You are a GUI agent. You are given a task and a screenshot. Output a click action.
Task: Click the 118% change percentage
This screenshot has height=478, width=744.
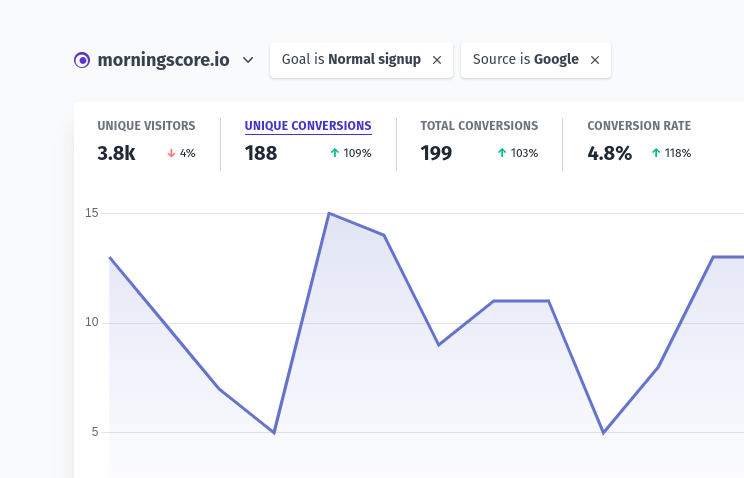pos(678,153)
